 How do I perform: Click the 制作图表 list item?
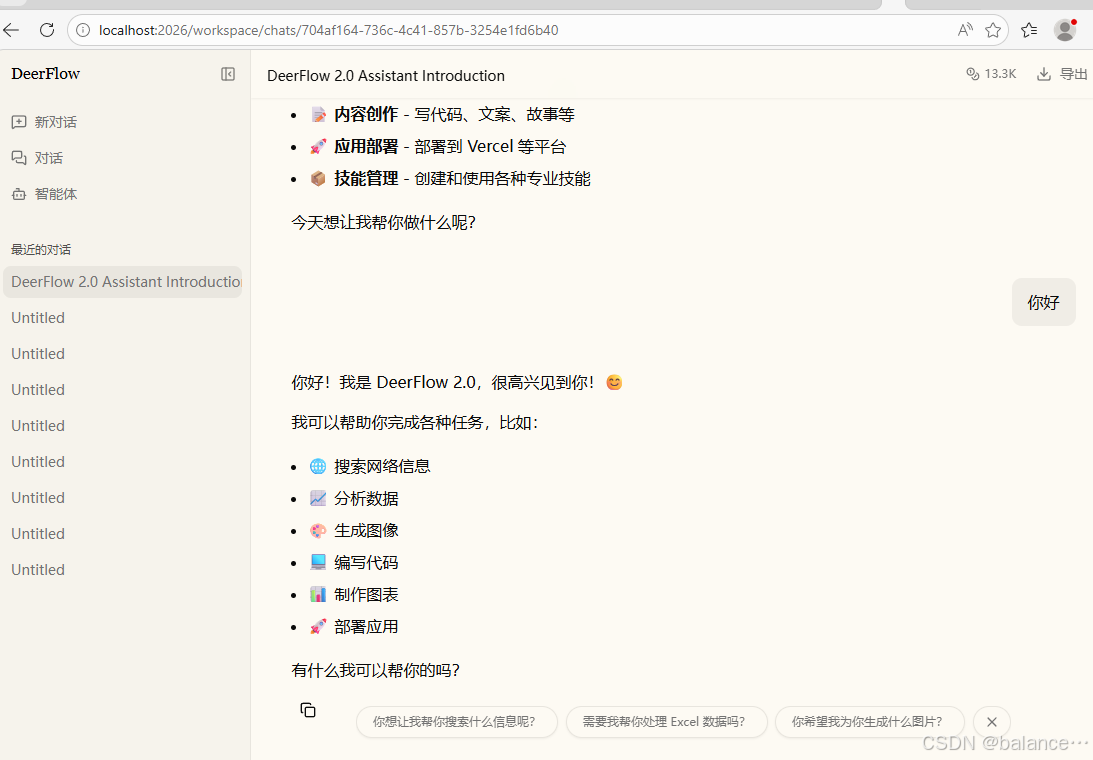pyautogui.click(x=366, y=595)
